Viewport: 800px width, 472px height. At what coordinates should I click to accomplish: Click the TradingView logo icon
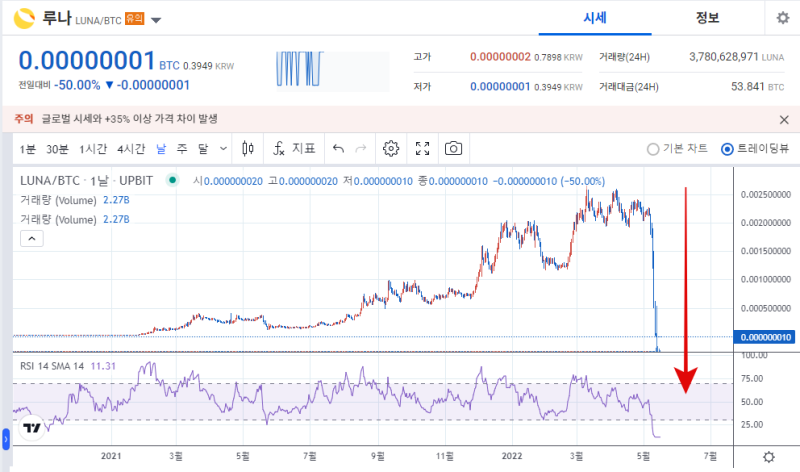32,428
